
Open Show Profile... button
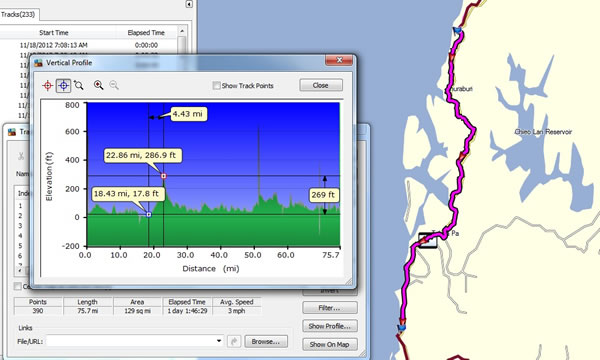pyautogui.click(x=329, y=326)
